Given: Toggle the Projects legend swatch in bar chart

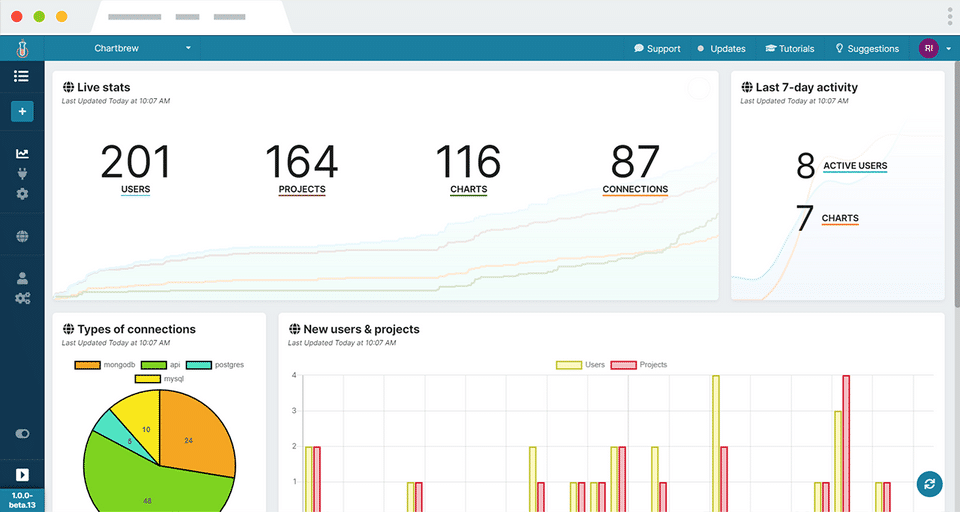Looking at the screenshot, I should point(623,365).
